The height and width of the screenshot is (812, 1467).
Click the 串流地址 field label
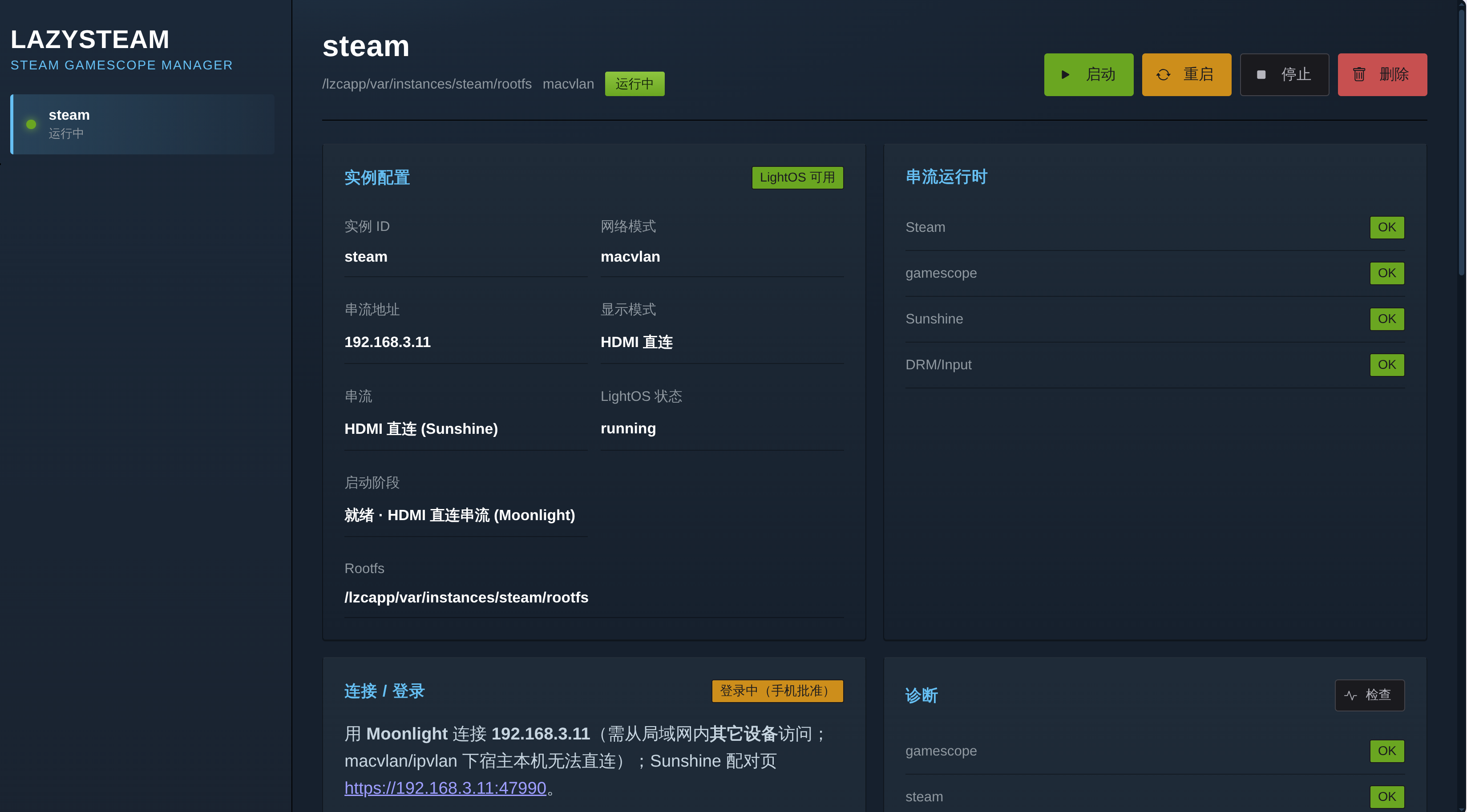[x=372, y=310]
